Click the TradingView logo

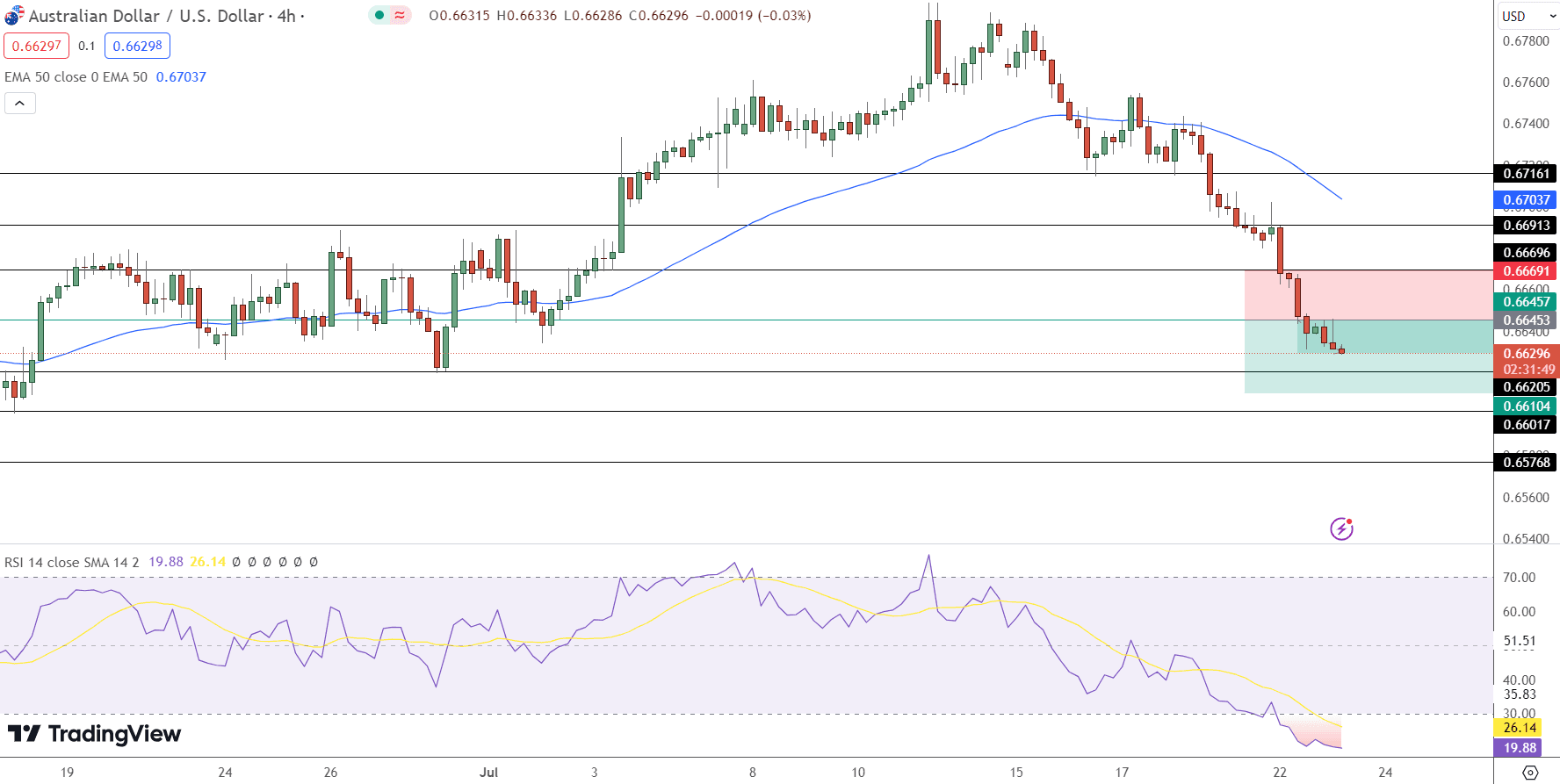[x=94, y=734]
